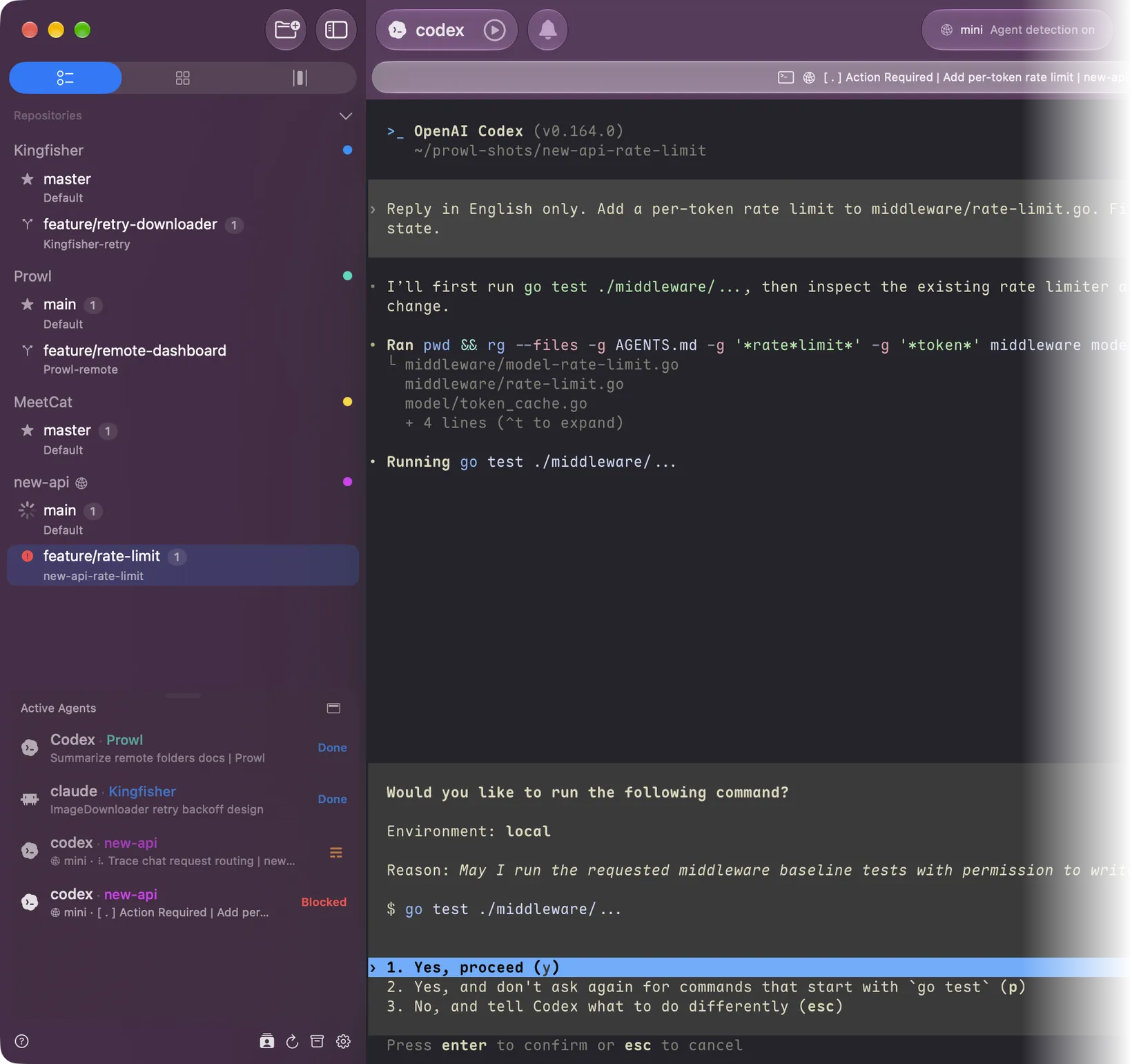Collapse the Active Agents panel
Viewport: 1132px width, 1064px height.
point(333,708)
